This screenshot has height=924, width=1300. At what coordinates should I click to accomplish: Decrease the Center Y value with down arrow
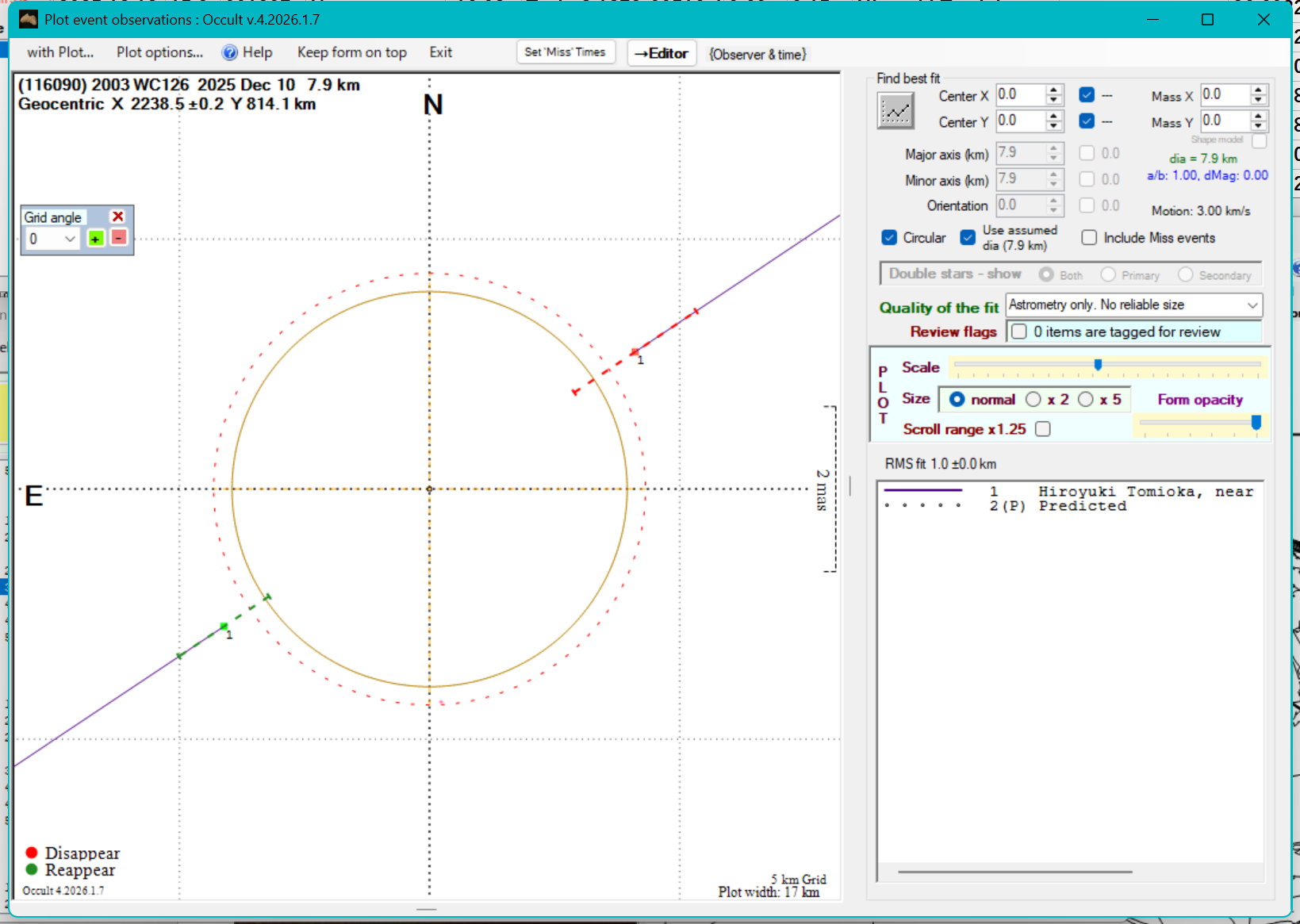click(1053, 127)
